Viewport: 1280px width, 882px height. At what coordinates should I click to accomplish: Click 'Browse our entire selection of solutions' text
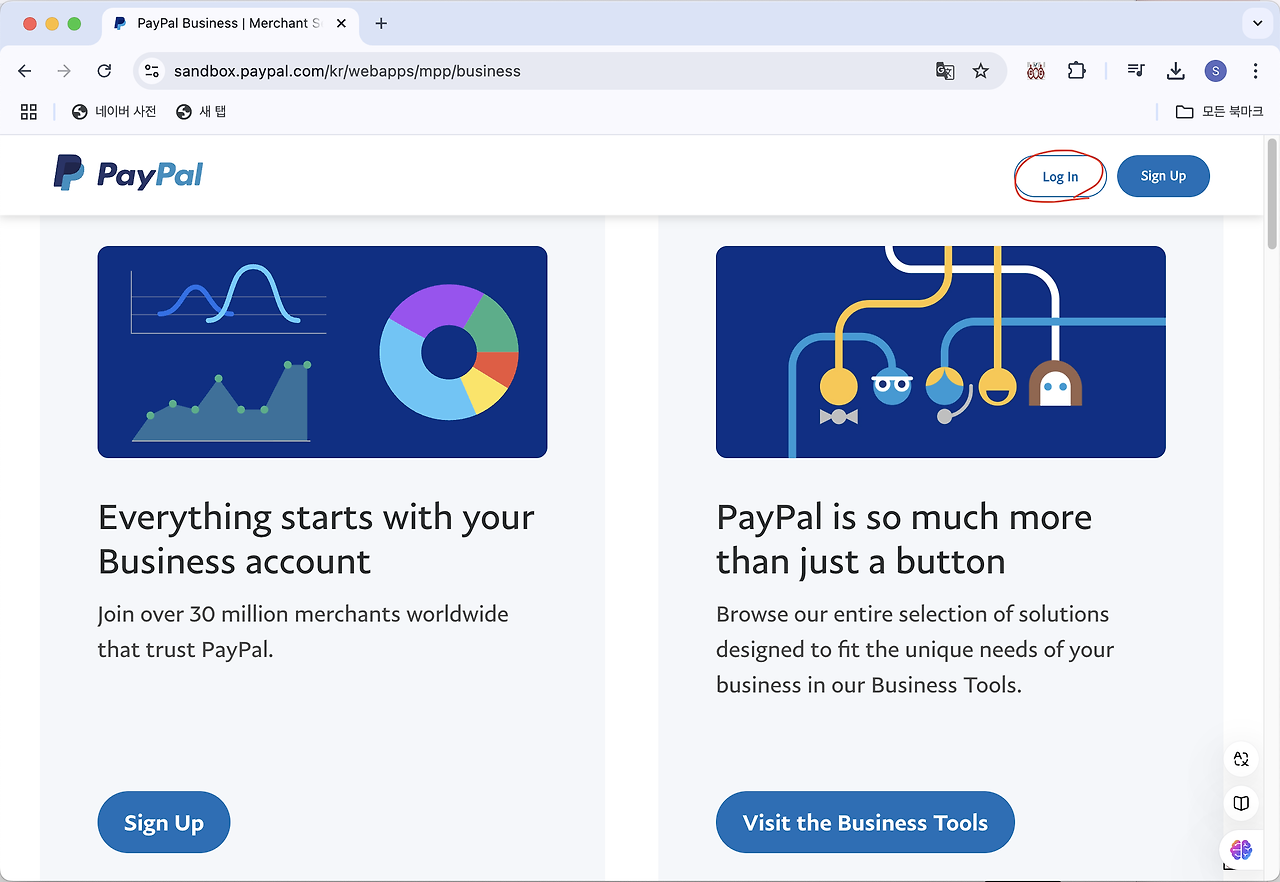pyautogui.click(x=915, y=649)
